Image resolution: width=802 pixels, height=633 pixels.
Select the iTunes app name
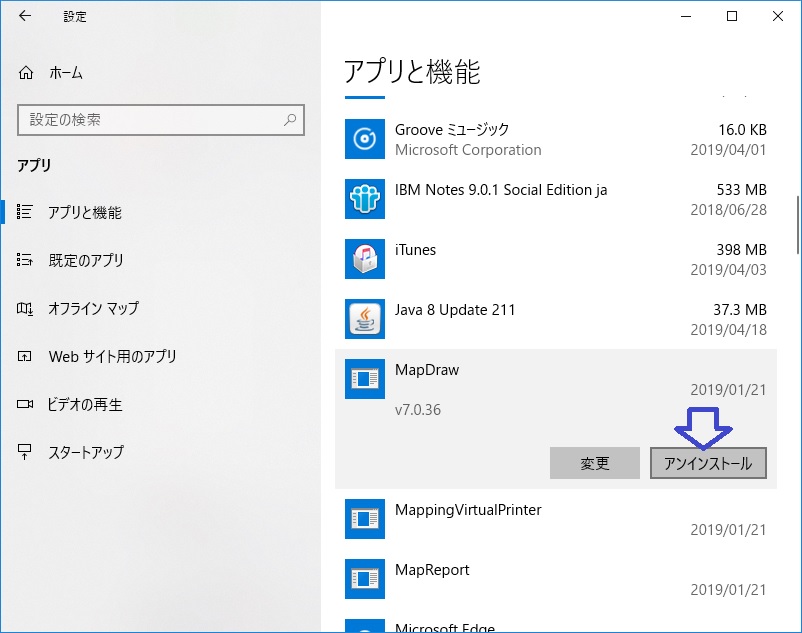tap(415, 250)
